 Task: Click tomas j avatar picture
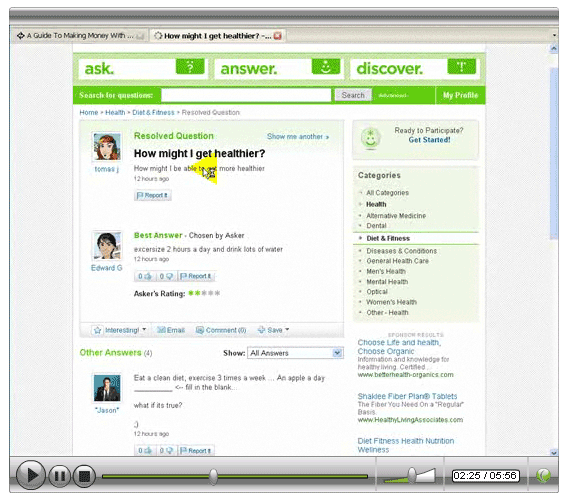tap(107, 147)
